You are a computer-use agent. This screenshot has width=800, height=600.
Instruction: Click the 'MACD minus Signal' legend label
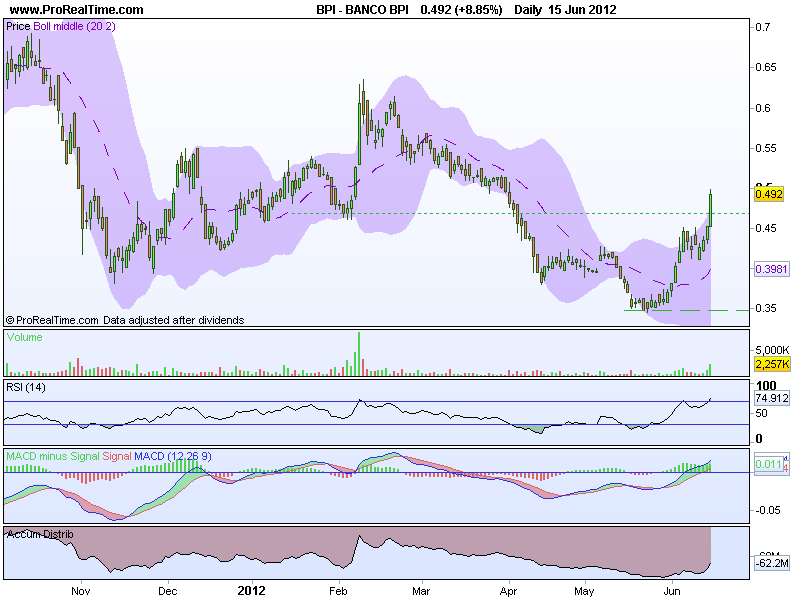(53, 456)
